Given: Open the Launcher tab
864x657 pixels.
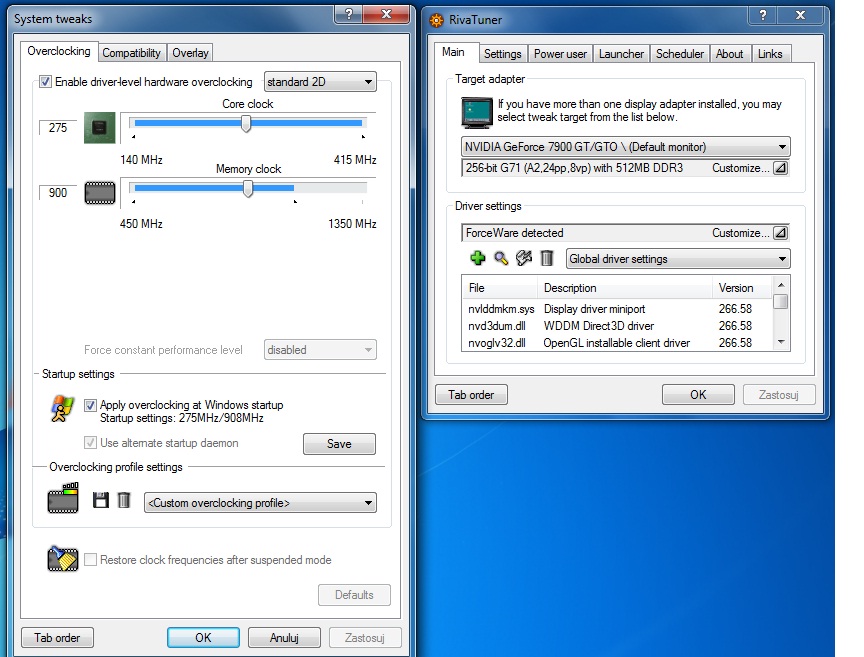Looking at the screenshot, I should [x=621, y=54].
